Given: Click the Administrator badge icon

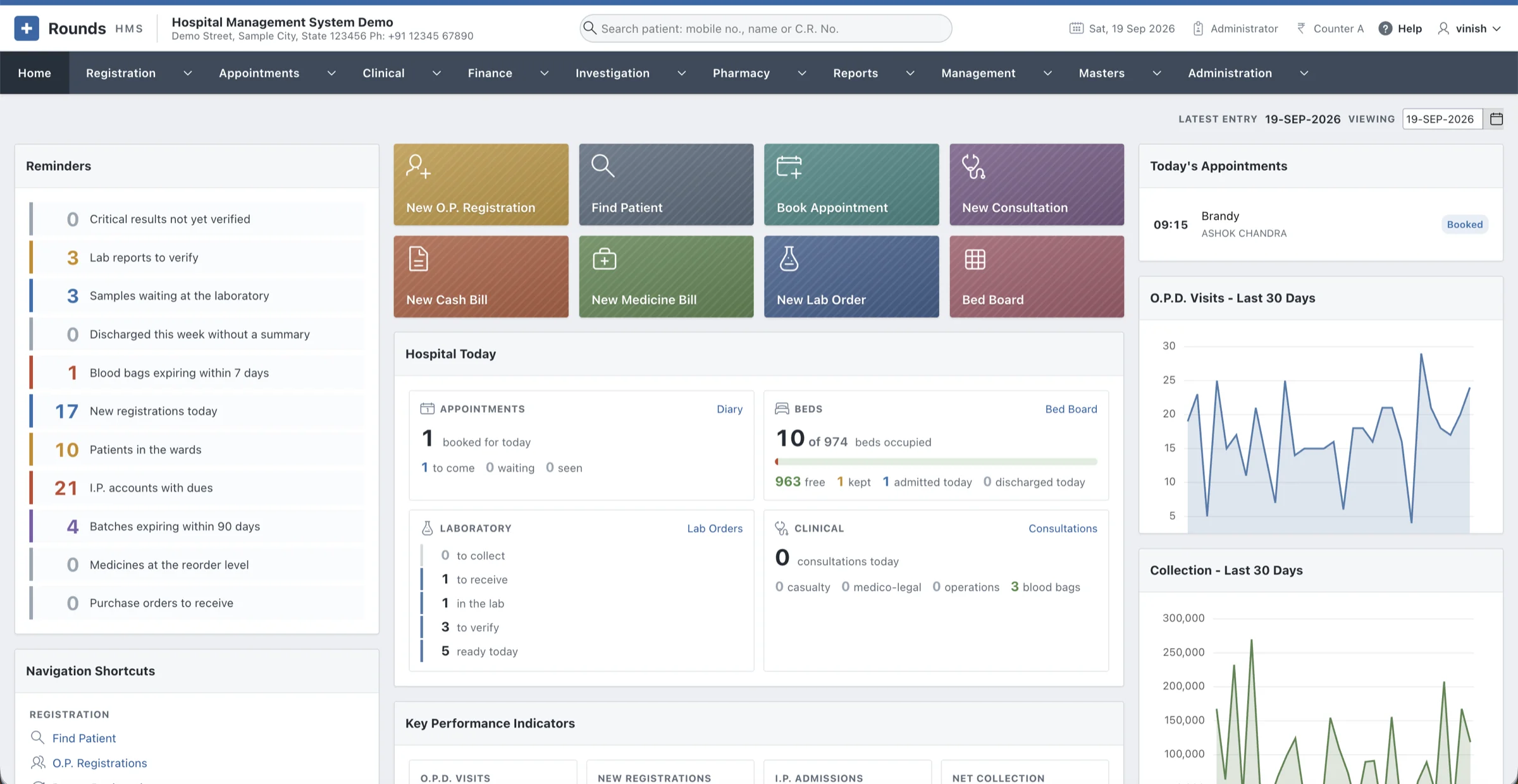Looking at the screenshot, I should pyautogui.click(x=1198, y=28).
